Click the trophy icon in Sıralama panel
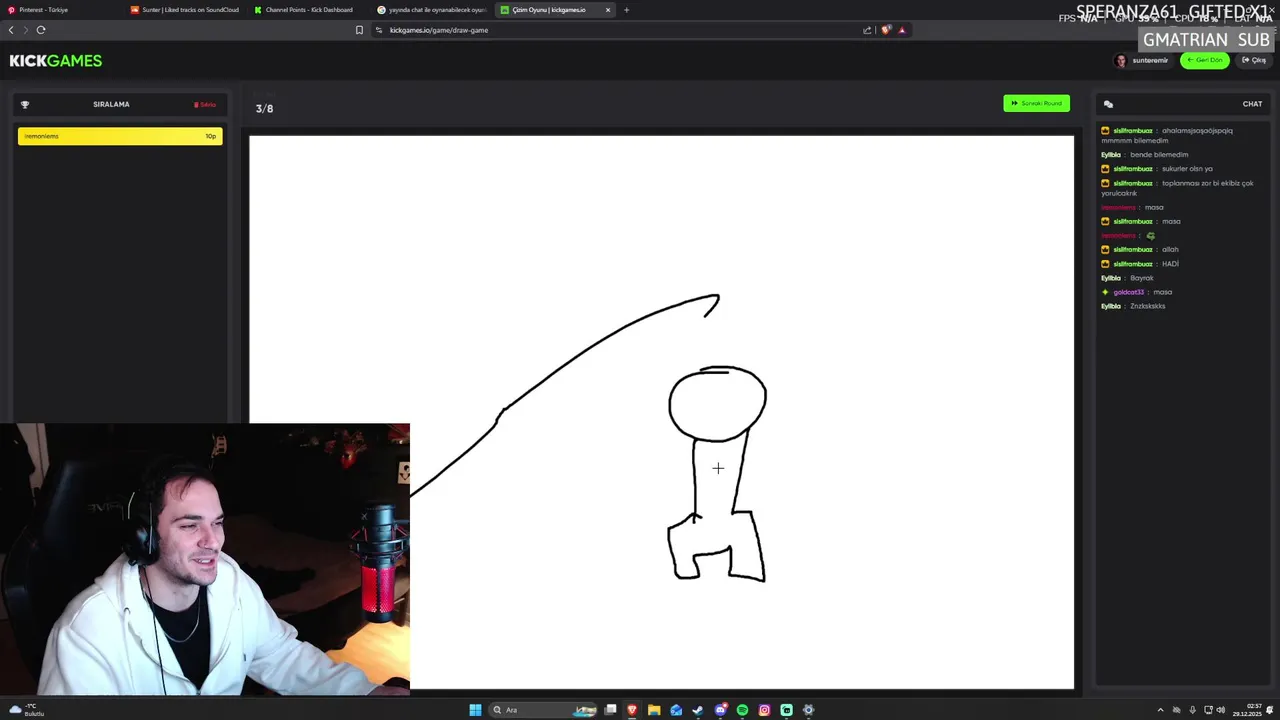1280x720 pixels. click(25, 104)
